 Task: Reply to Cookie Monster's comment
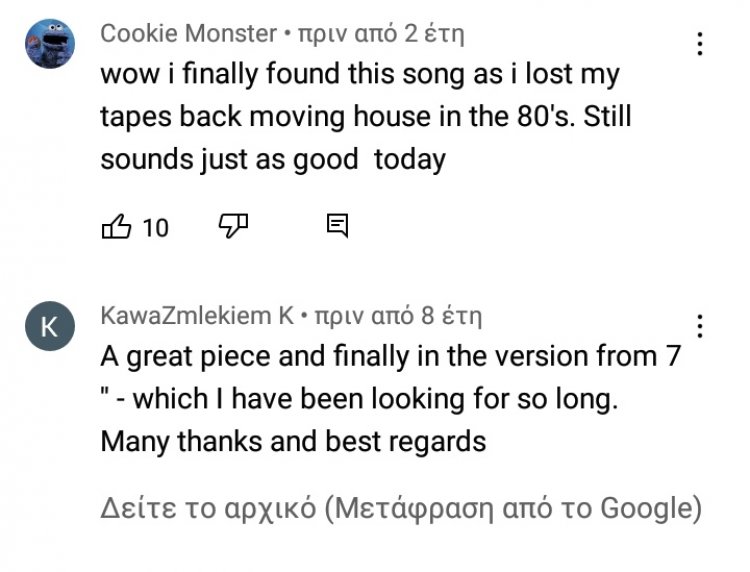338,226
